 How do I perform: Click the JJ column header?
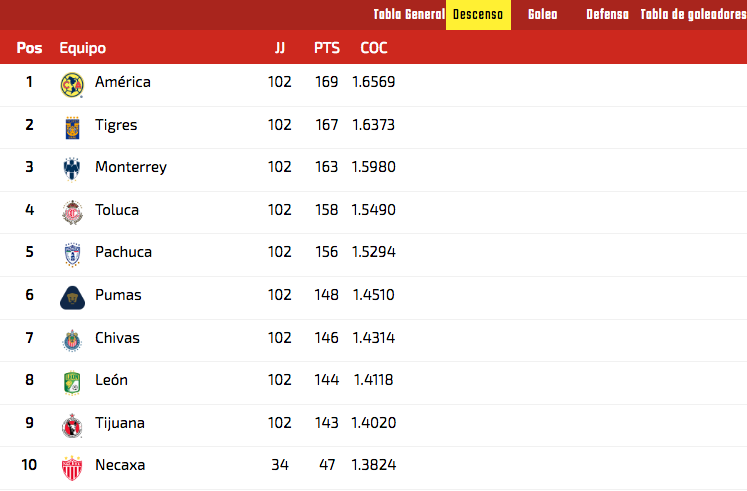(x=280, y=48)
